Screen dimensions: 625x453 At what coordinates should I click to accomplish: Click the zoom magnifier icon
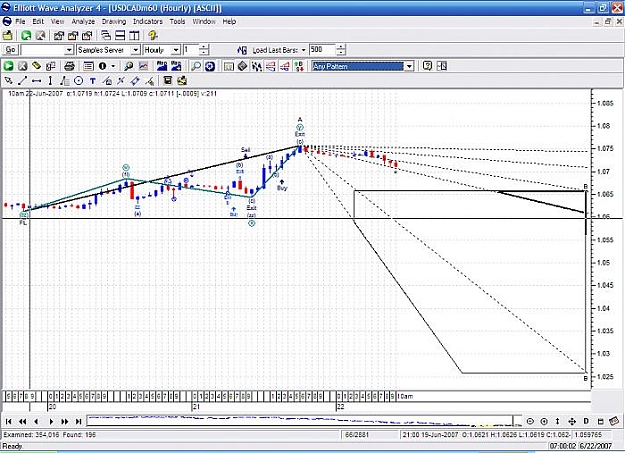[x=196, y=66]
